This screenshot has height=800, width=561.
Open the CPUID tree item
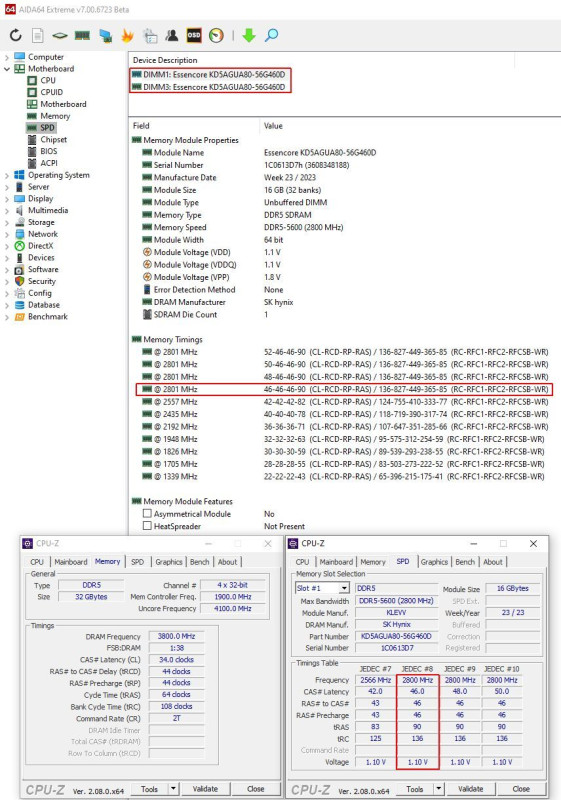(52, 92)
